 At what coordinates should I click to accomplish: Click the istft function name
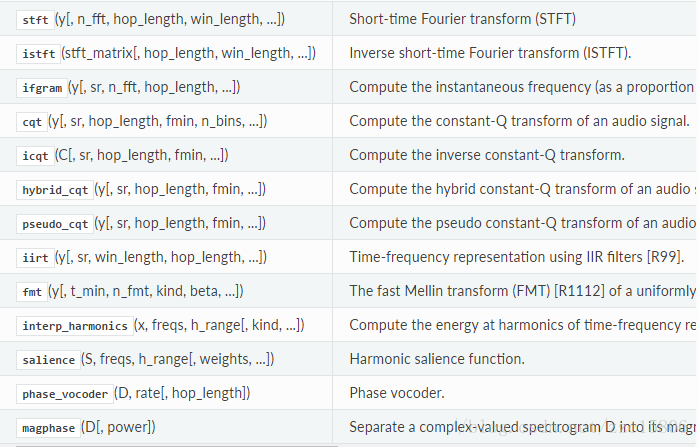(x=36, y=53)
